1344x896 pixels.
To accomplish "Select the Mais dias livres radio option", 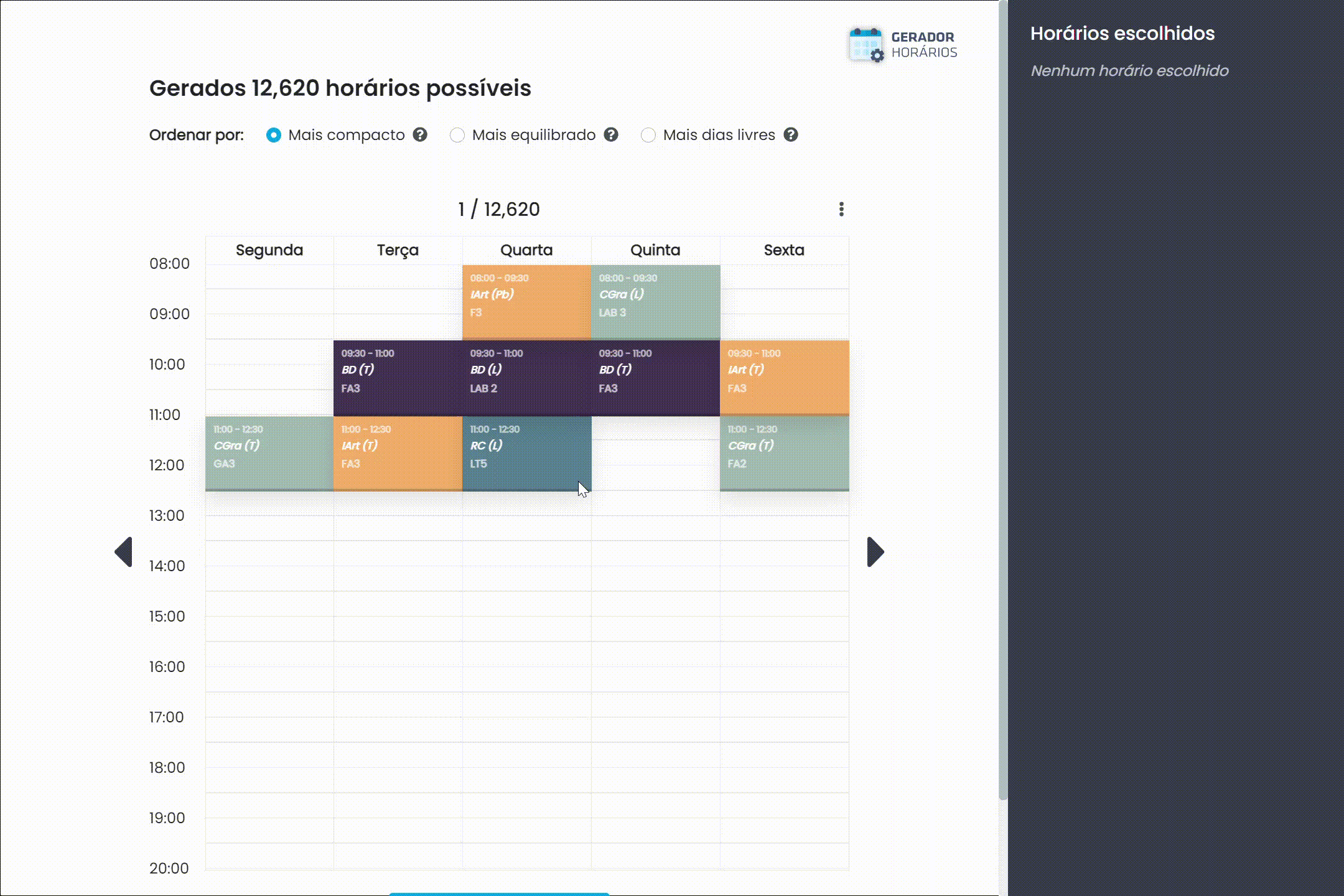I will tap(648, 135).
